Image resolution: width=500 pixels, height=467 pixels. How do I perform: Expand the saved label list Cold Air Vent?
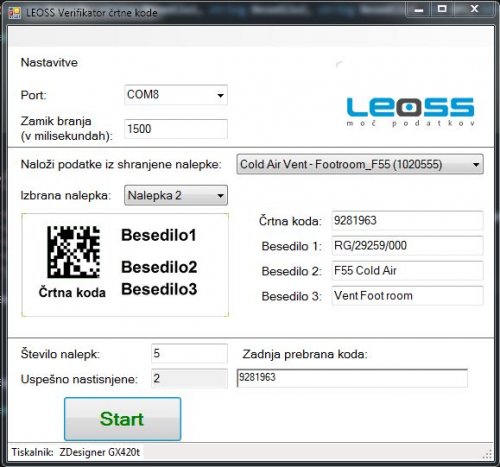(x=360, y=164)
